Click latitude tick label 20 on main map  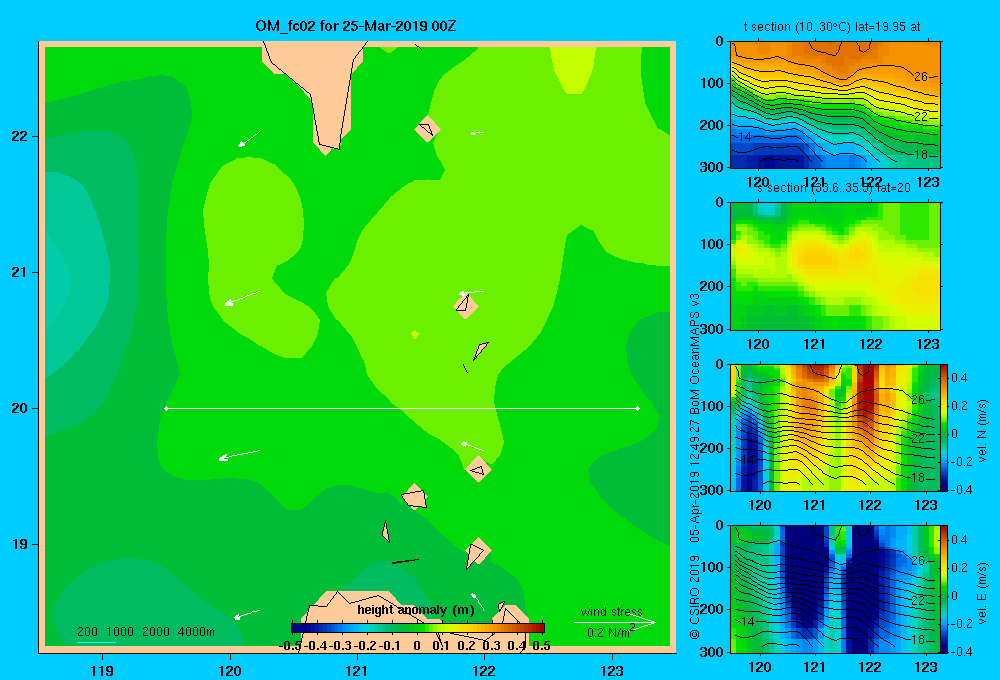[x=20, y=408]
